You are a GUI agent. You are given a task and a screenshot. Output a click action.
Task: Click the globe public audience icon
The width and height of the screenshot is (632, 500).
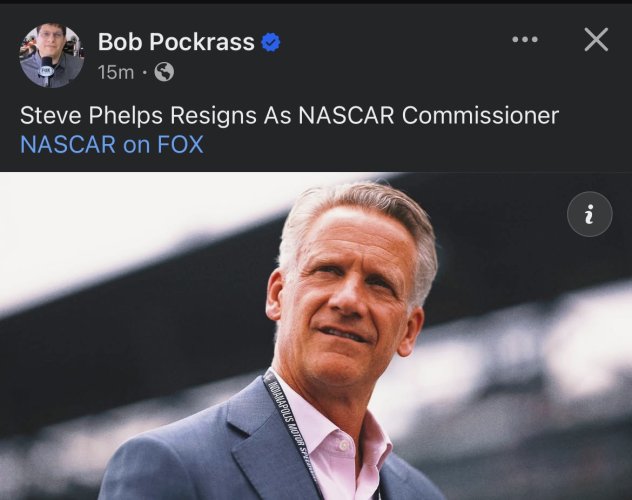point(164,72)
